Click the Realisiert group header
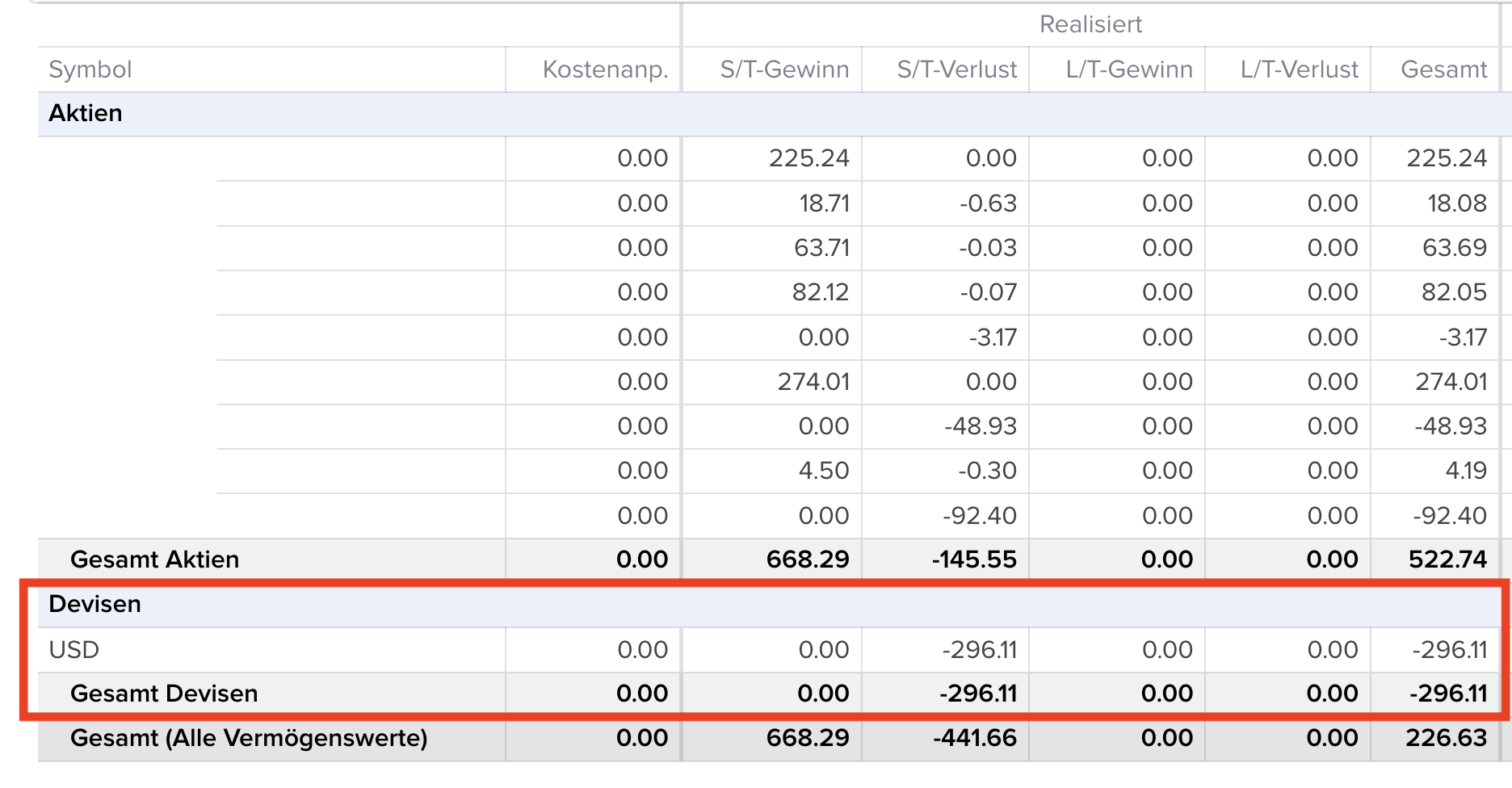This screenshot has height=788, width=1512. pyautogui.click(x=1090, y=24)
